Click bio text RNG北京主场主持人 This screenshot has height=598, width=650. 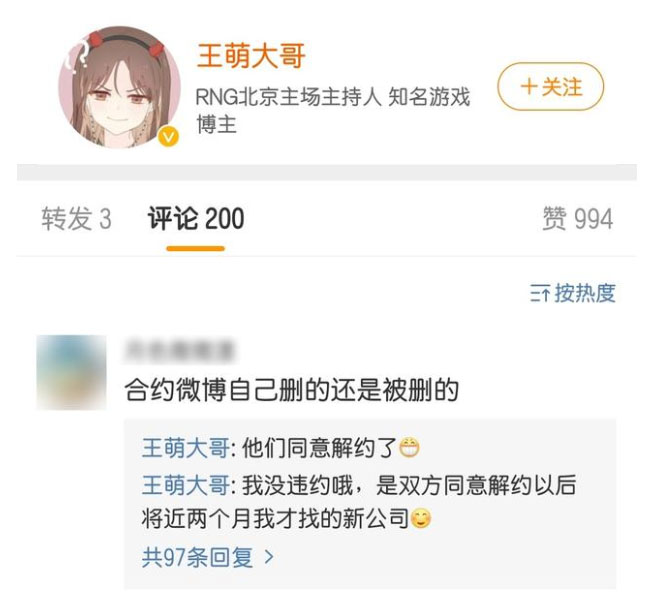288,97
